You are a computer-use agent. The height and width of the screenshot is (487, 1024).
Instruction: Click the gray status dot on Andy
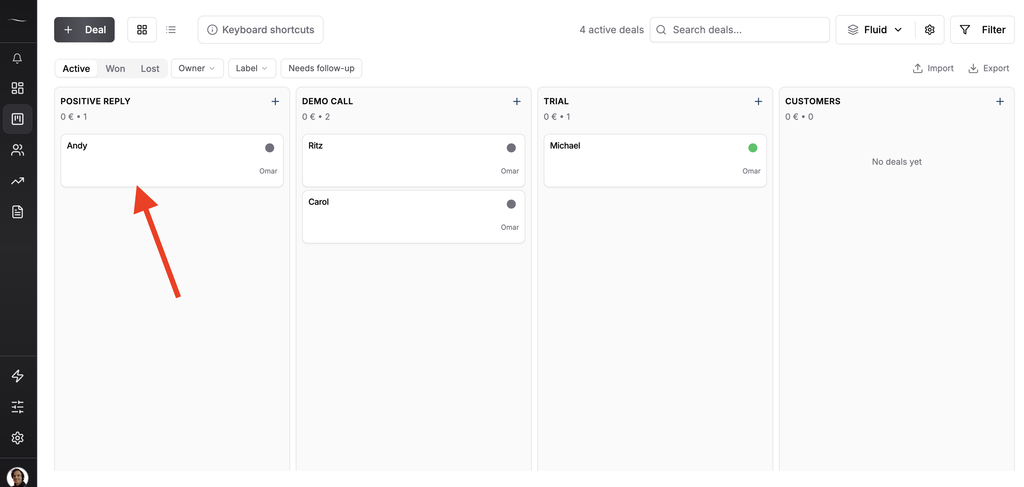pyautogui.click(x=270, y=148)
